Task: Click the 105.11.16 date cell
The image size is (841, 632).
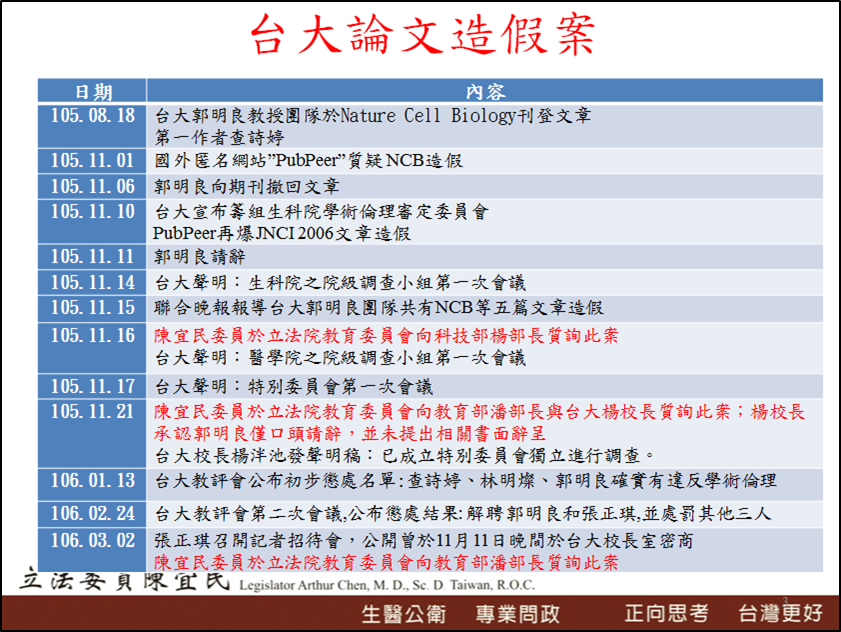Action: [93, 335]
